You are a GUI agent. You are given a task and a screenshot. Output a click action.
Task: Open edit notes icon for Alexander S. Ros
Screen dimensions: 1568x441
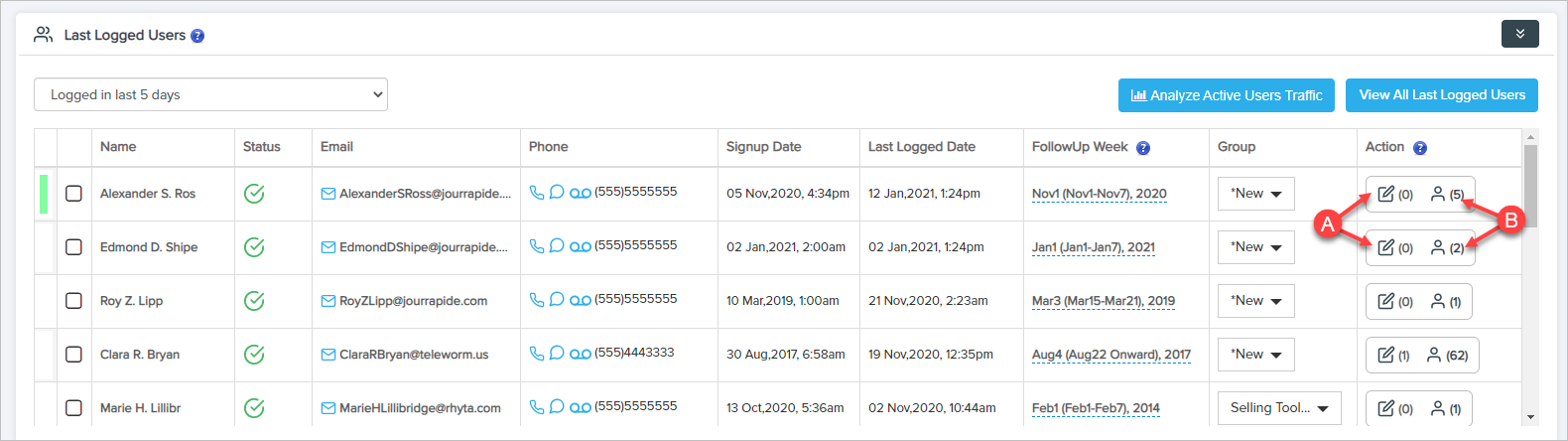pyautogui.click(x=1386, y=194)
